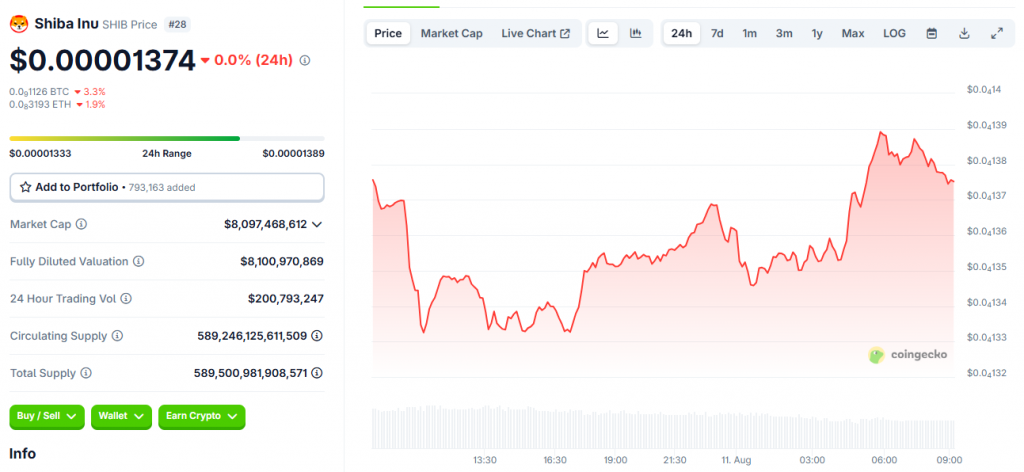Switch to Price chart tab

[388, 33]
